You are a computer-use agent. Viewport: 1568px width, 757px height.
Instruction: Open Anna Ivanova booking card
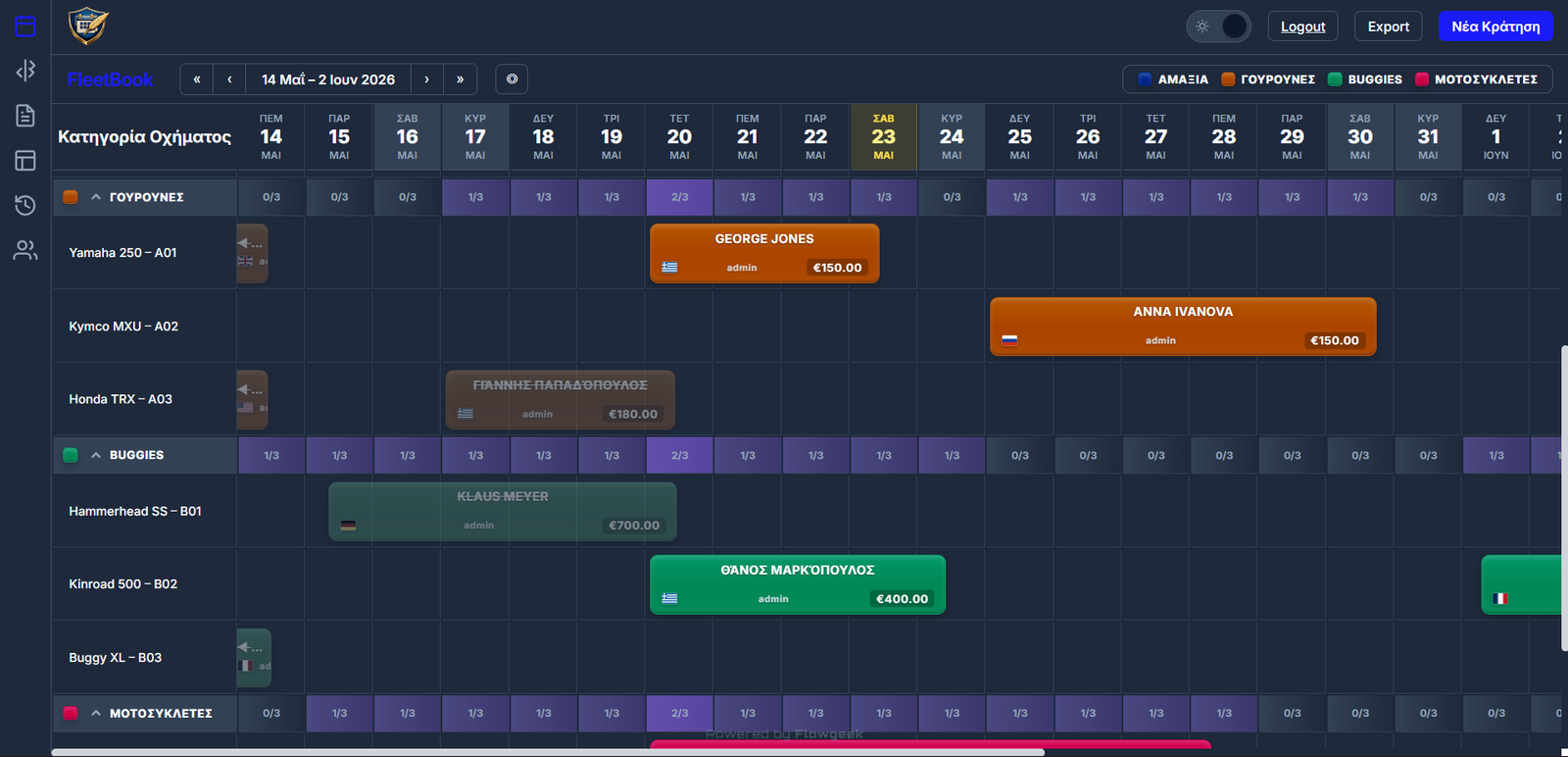pos(1183,327)
